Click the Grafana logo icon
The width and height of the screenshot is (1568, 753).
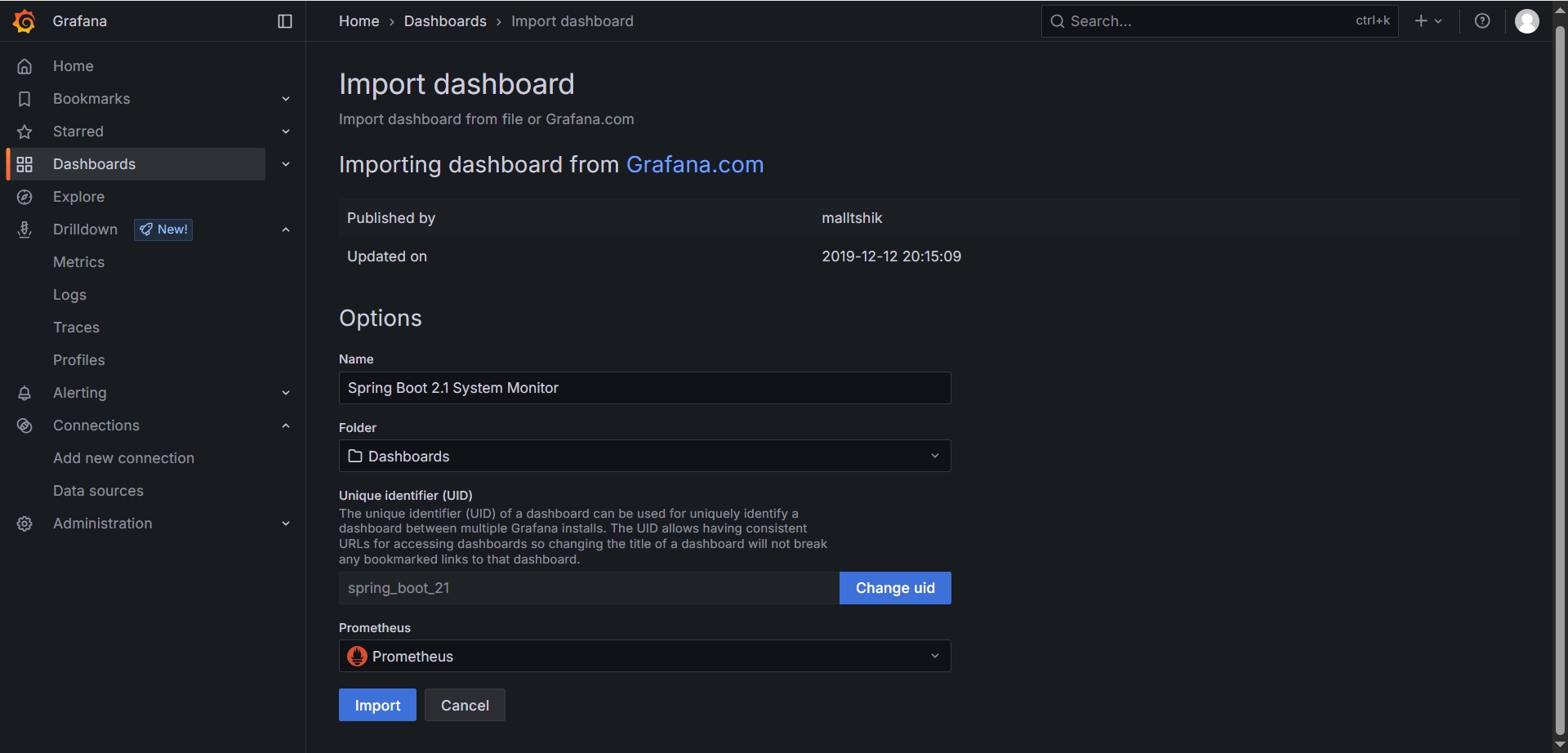(24, 21)
